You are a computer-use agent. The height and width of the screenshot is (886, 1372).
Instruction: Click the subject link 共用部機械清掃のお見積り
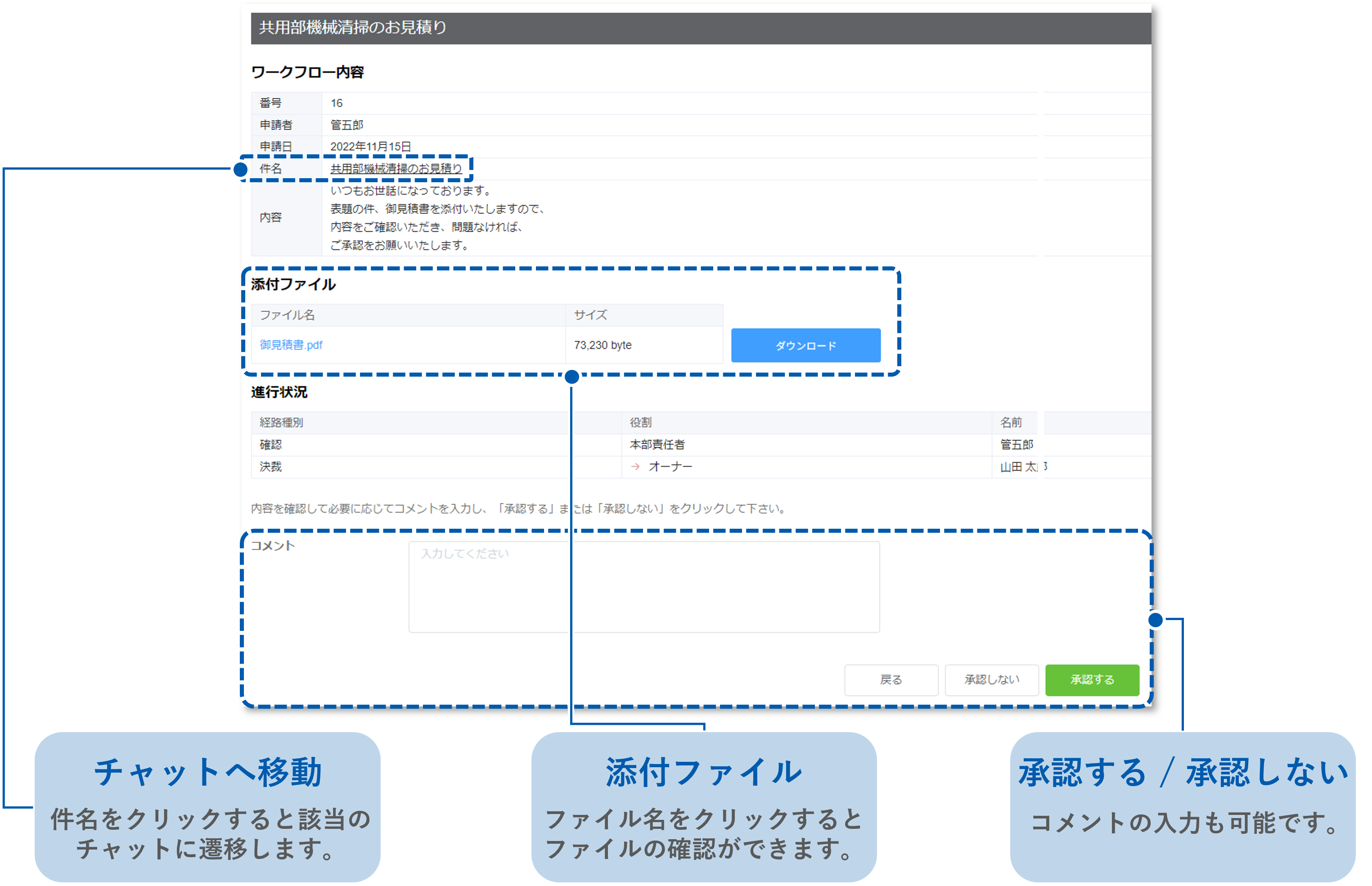[x=396, y=169]
